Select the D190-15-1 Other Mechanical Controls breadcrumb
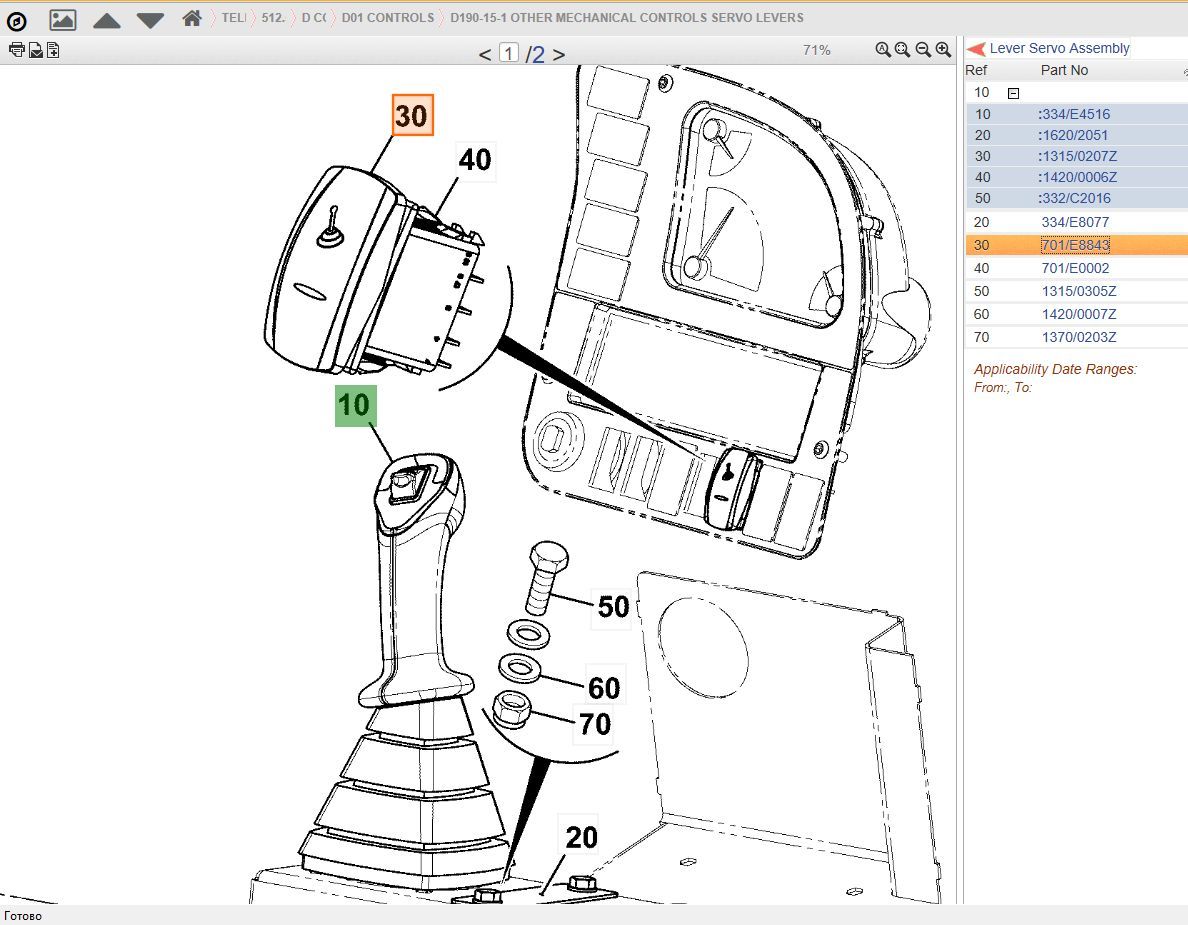The height and width of the screenshot is (925, 1188). pos(626,18)
